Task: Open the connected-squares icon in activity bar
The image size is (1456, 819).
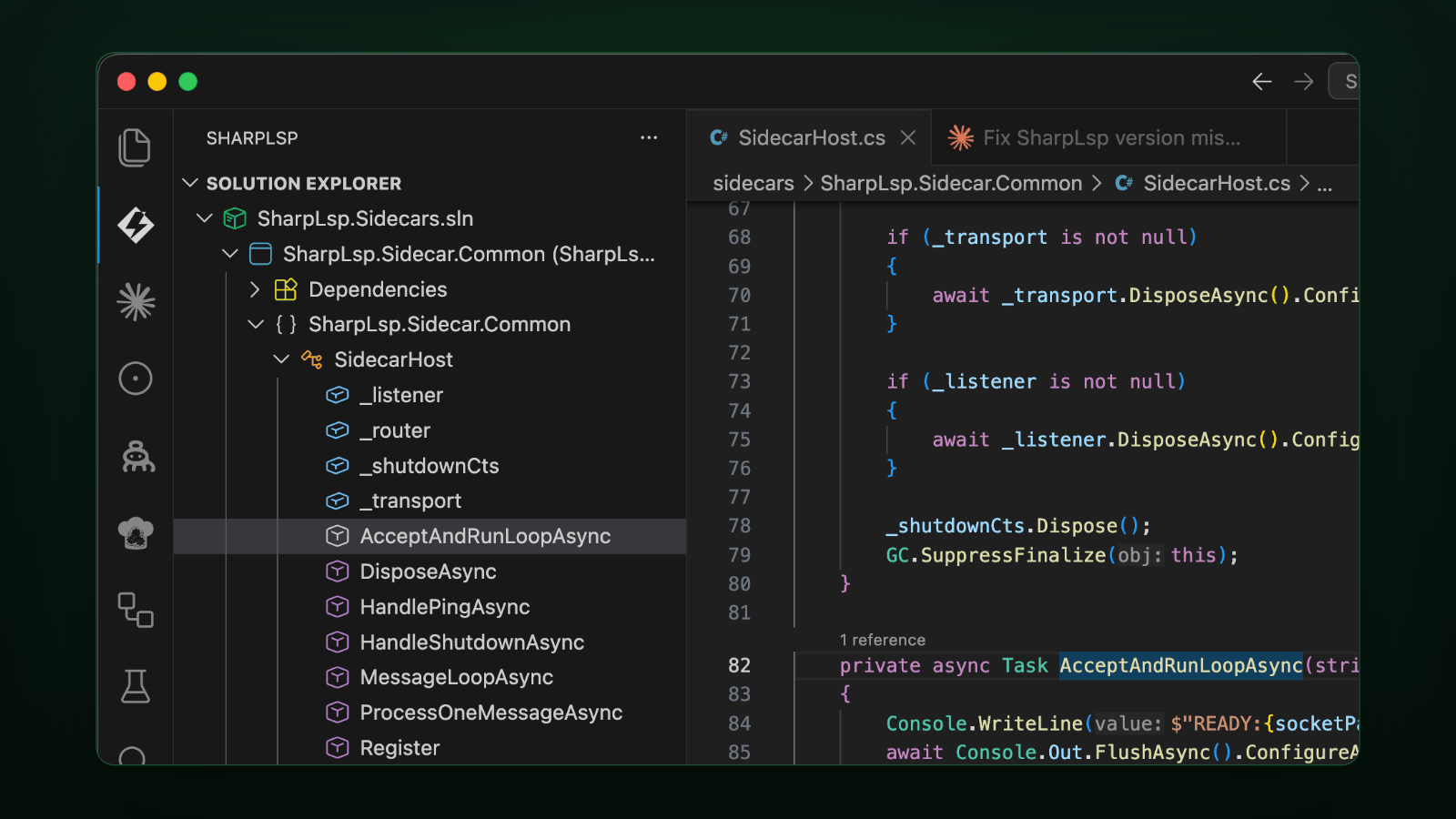Action: [x=136, y=610]
